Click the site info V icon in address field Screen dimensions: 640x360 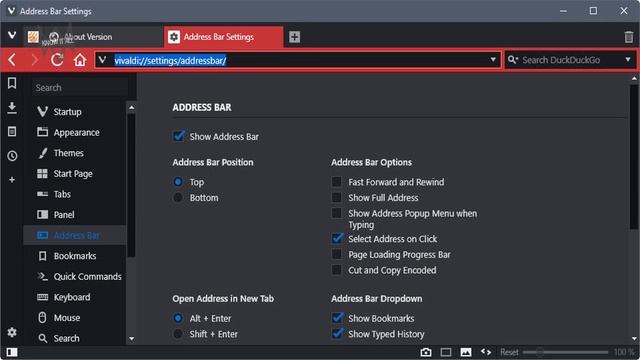102,60
